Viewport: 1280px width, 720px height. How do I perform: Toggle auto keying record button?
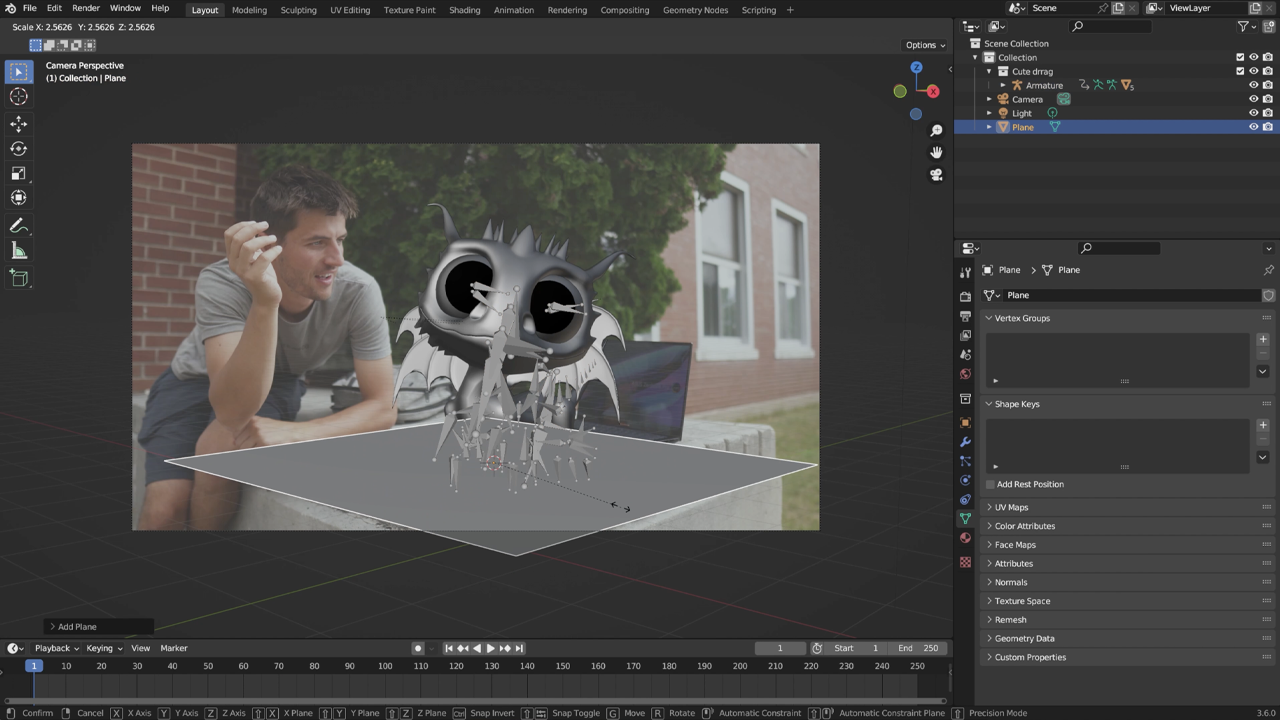(x=418, y=648)
